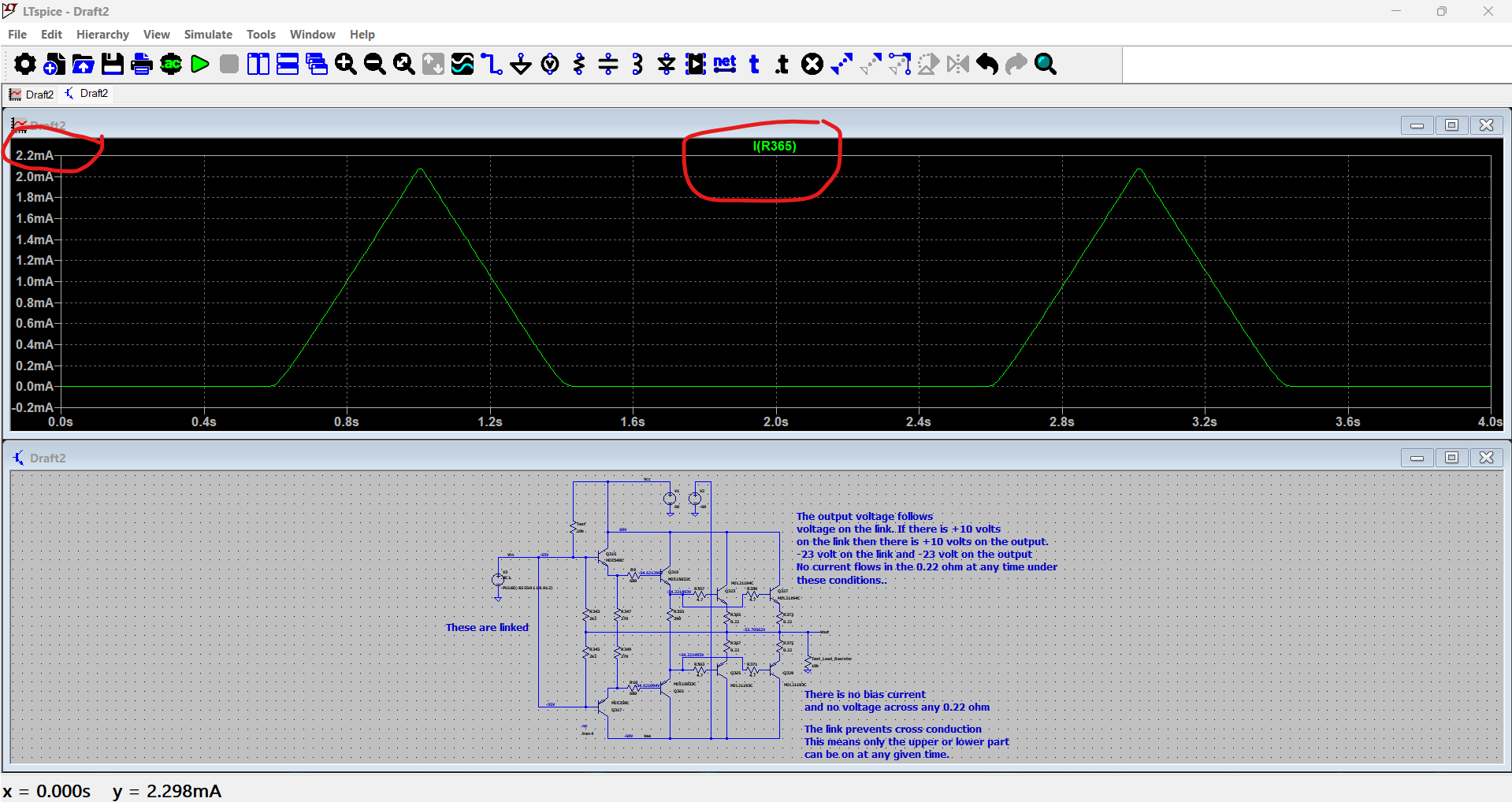Viewport: 1512px width, 802px height.
Task: Select the Inductor component tool
Action: [x=637, y=64]
